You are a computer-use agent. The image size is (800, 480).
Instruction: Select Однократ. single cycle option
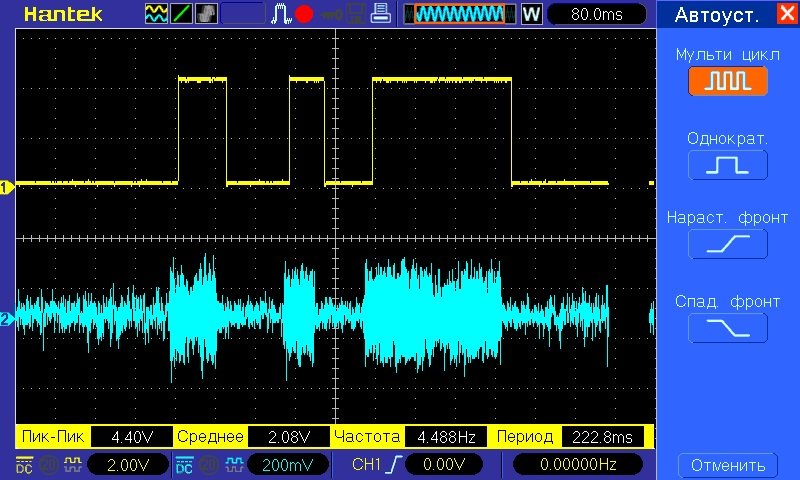(727, 165)
